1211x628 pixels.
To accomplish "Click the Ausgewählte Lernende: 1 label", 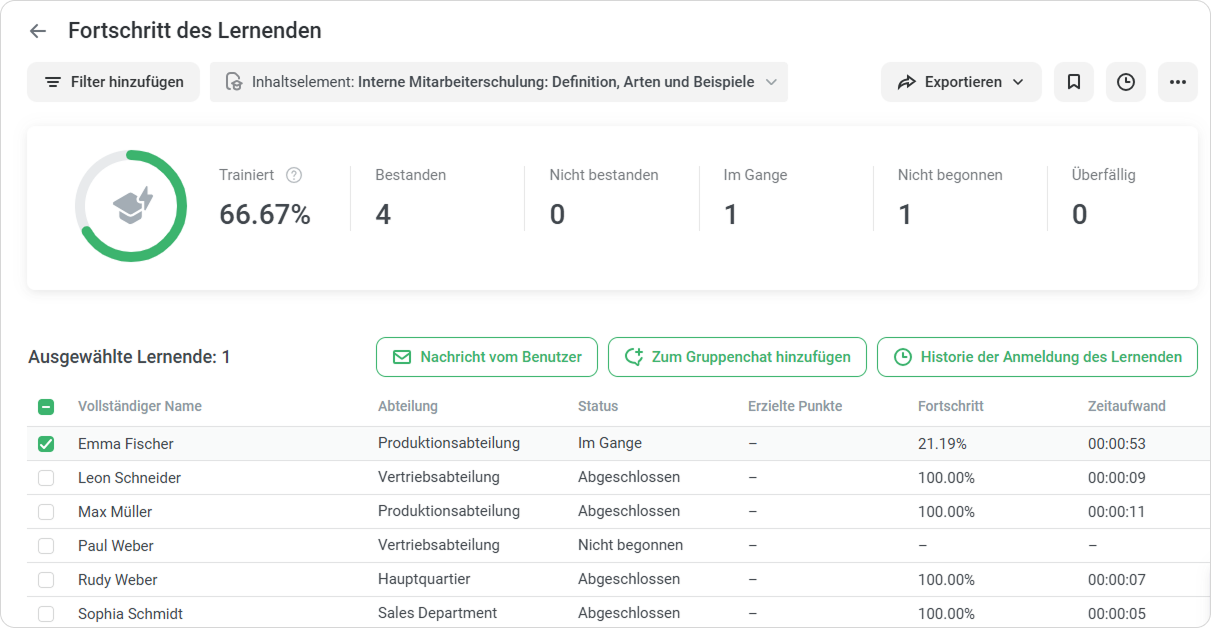I will click(x=129, y=357).
